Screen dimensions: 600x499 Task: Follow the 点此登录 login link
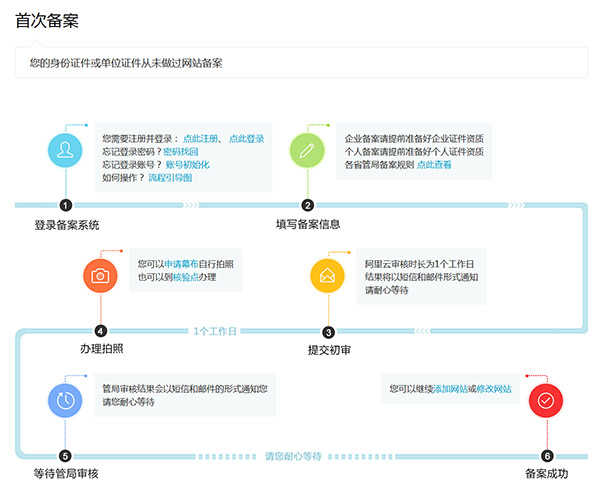[x=247, y=138]
